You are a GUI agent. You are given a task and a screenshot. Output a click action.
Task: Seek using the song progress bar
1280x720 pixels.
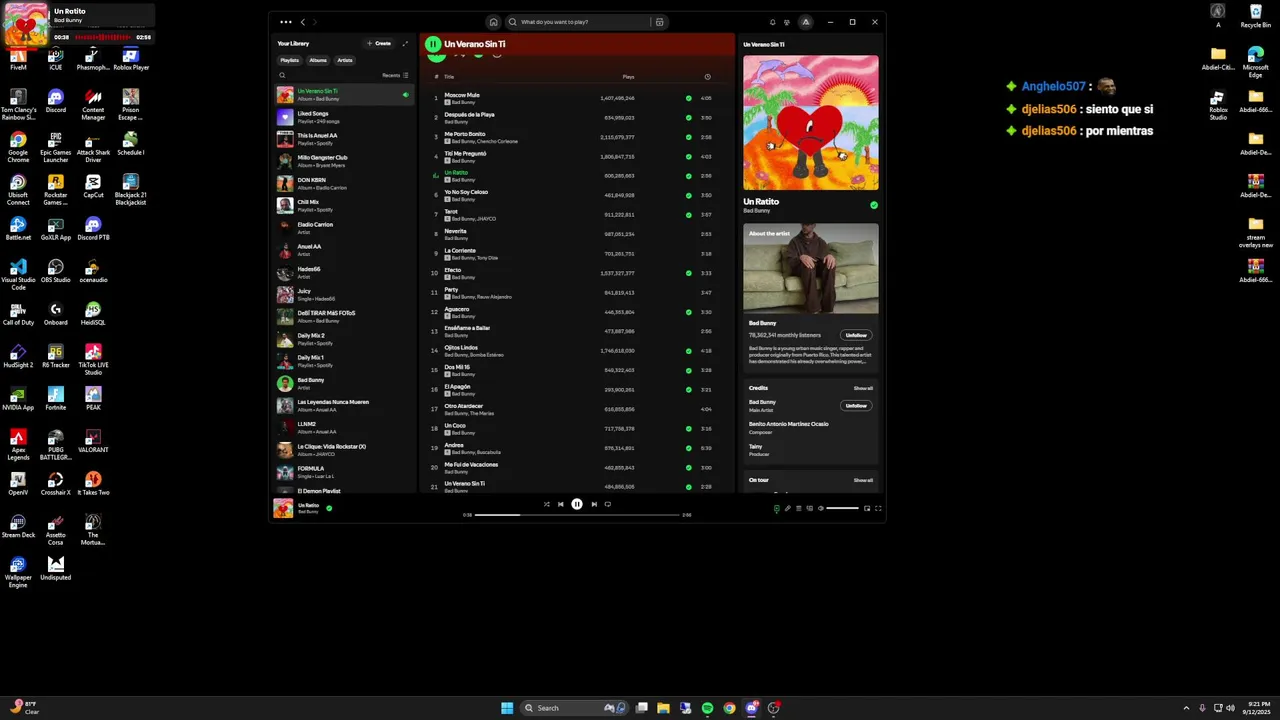[x=578, y=515]
